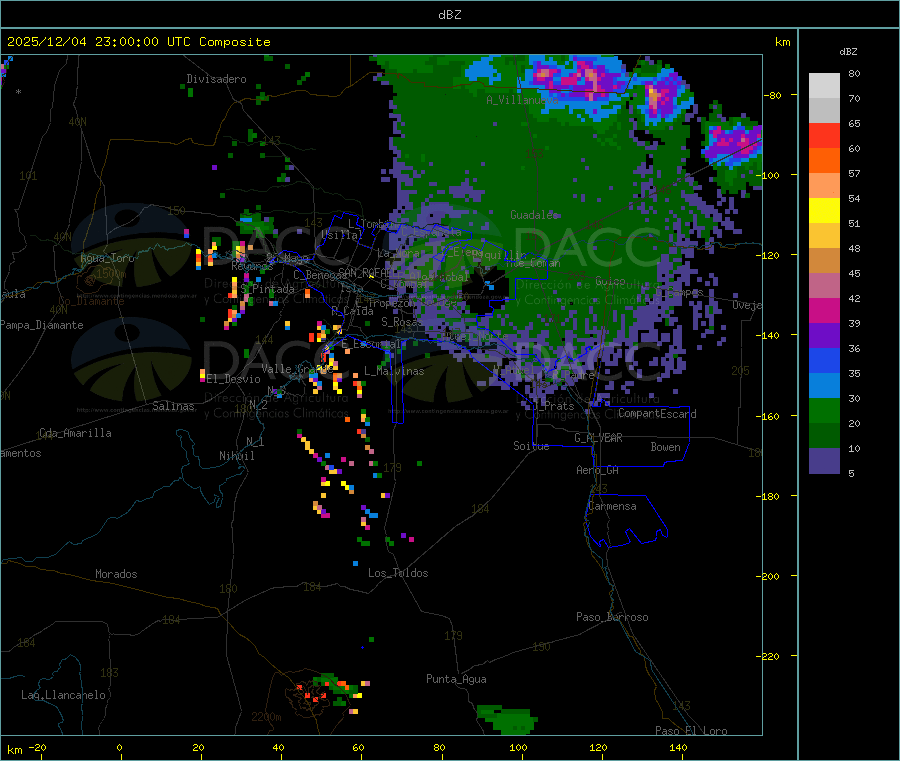Click the 0 km bottom axis label
The height and width of the screenshot is (761, 900).
(119, 747)
